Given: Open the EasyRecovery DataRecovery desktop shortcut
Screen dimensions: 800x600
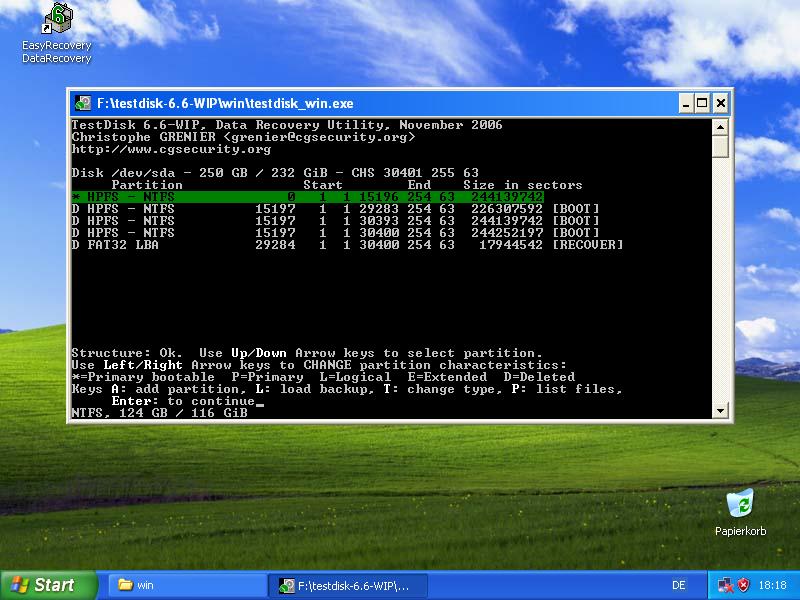Looking at the screenshot, I should coord(57,33).
